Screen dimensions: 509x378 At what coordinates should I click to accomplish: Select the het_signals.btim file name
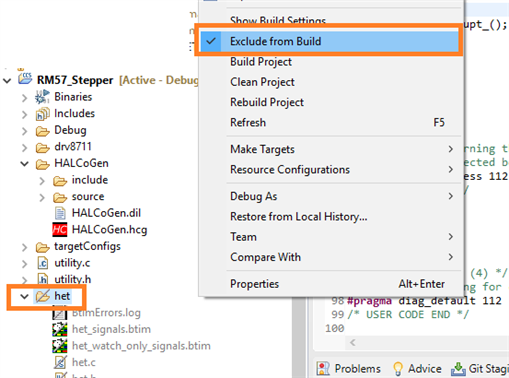[111, 329]
